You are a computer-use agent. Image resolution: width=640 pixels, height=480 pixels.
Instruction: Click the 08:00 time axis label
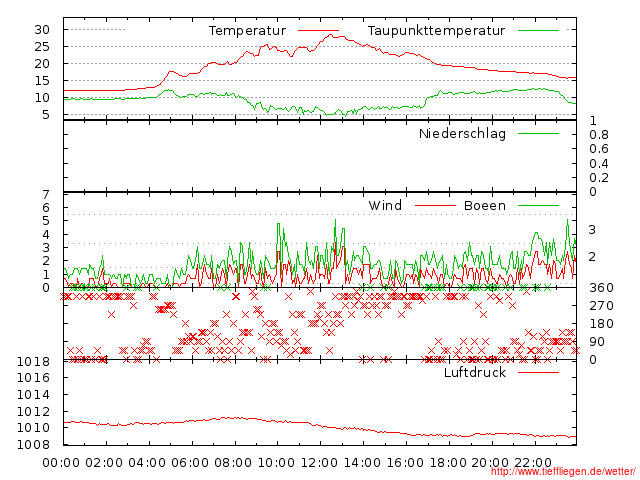click(x=233, y=463)
